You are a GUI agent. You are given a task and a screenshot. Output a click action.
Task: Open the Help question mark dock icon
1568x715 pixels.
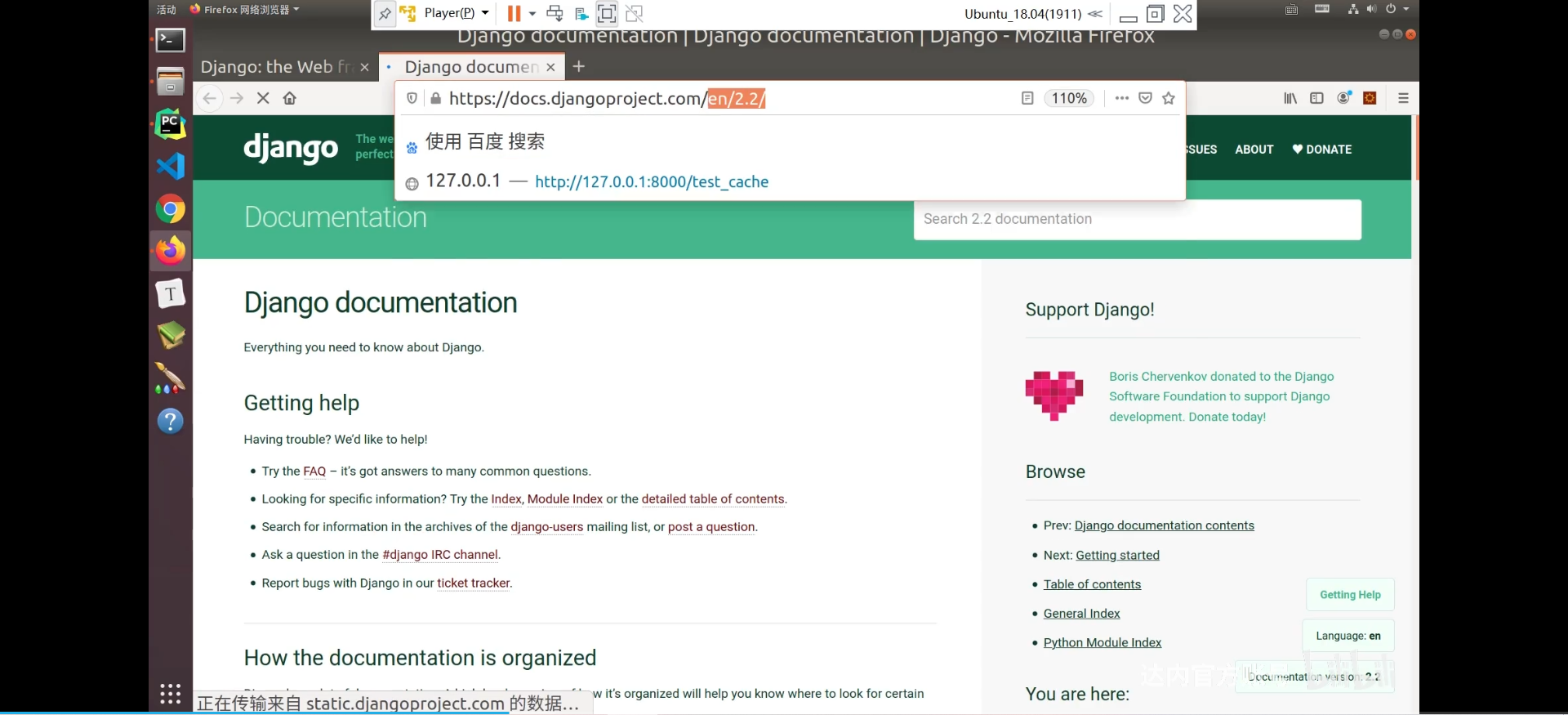(x=171, y=422)
